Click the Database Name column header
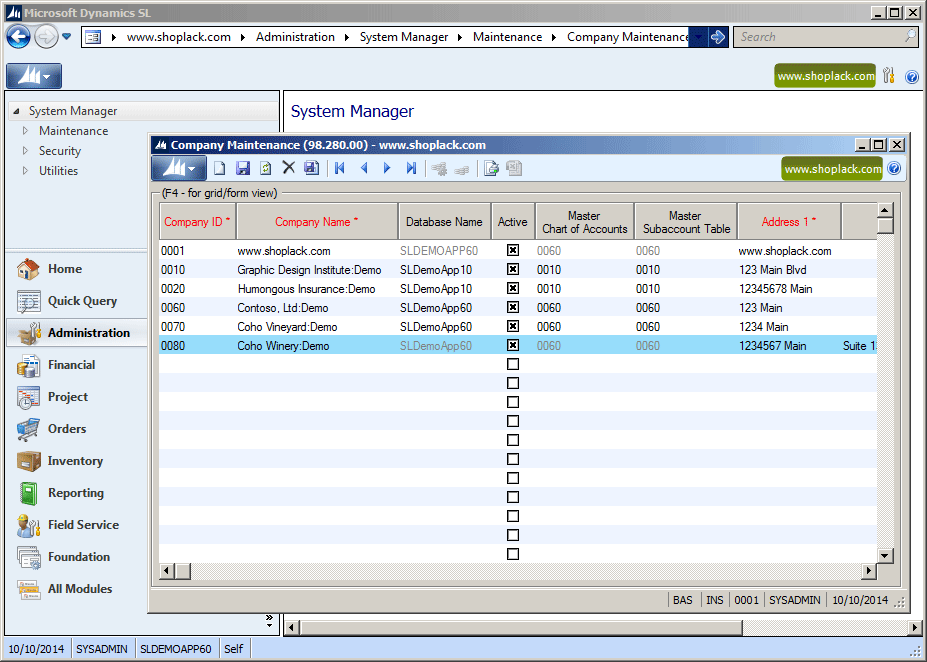Screen dimensions: 927x662 pyautogui.click(x=444, y=222)
